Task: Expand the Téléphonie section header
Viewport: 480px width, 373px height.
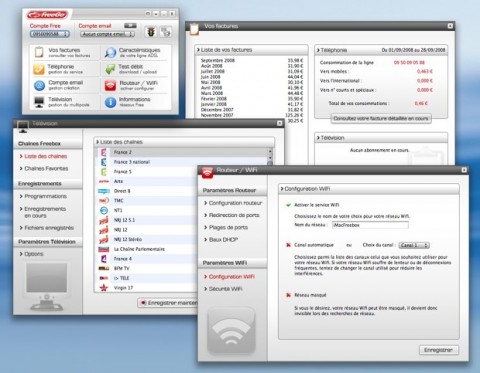Action: pyautogui.click(x=381, y=50)
